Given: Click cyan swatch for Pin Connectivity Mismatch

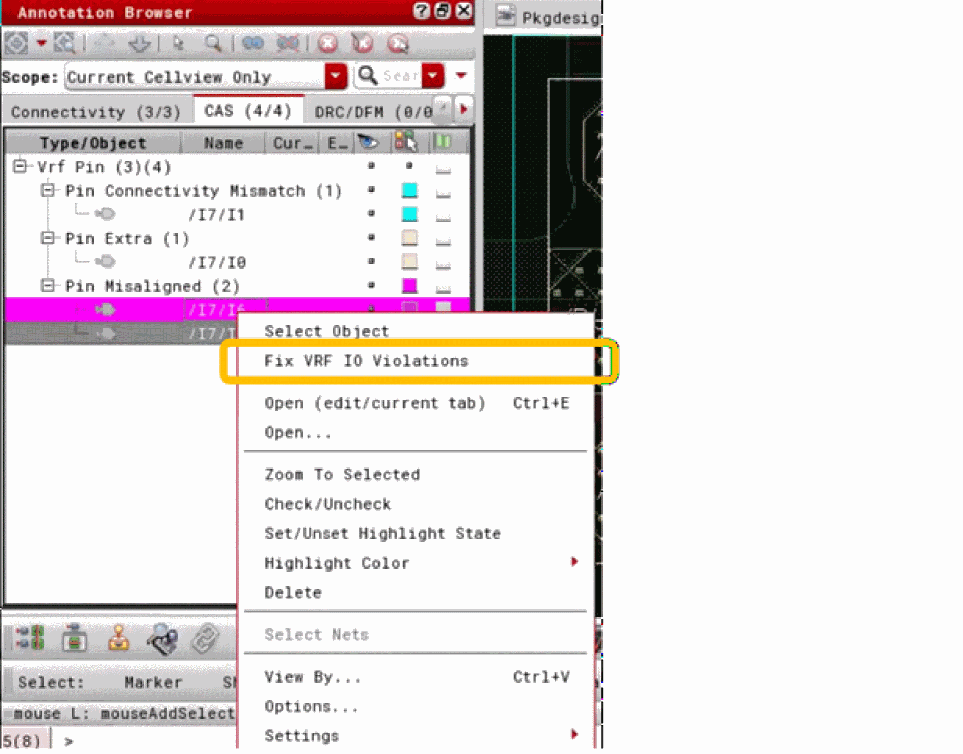Looking at the screenshot, I should pos(409,190).
